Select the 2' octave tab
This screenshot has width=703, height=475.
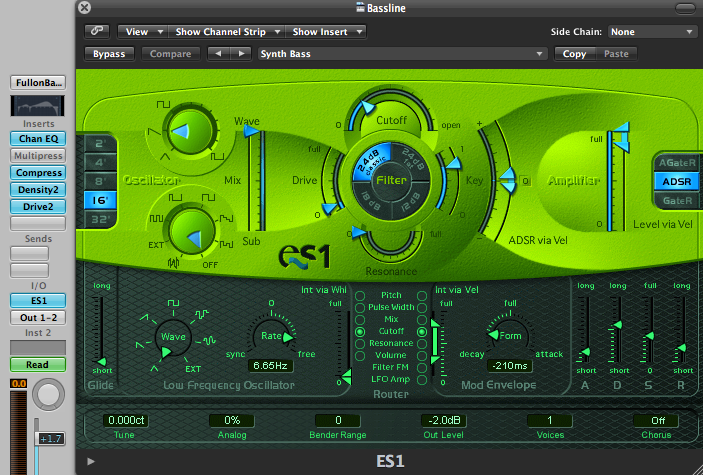100,144
